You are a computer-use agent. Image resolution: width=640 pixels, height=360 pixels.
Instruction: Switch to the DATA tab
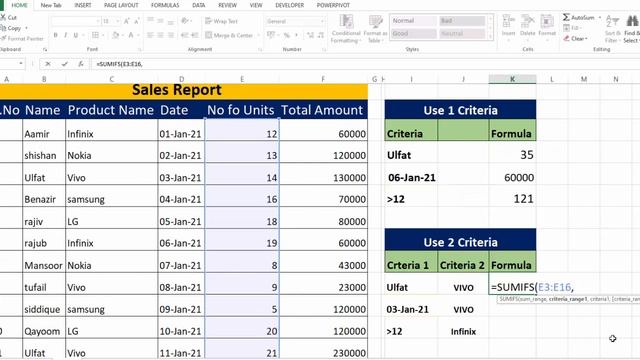(x=199, y=5)
